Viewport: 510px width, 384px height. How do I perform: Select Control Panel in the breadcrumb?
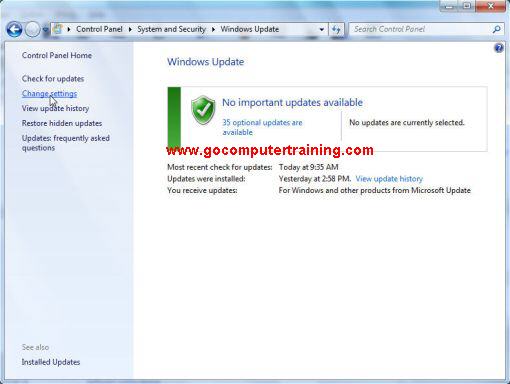click(99, 29)
